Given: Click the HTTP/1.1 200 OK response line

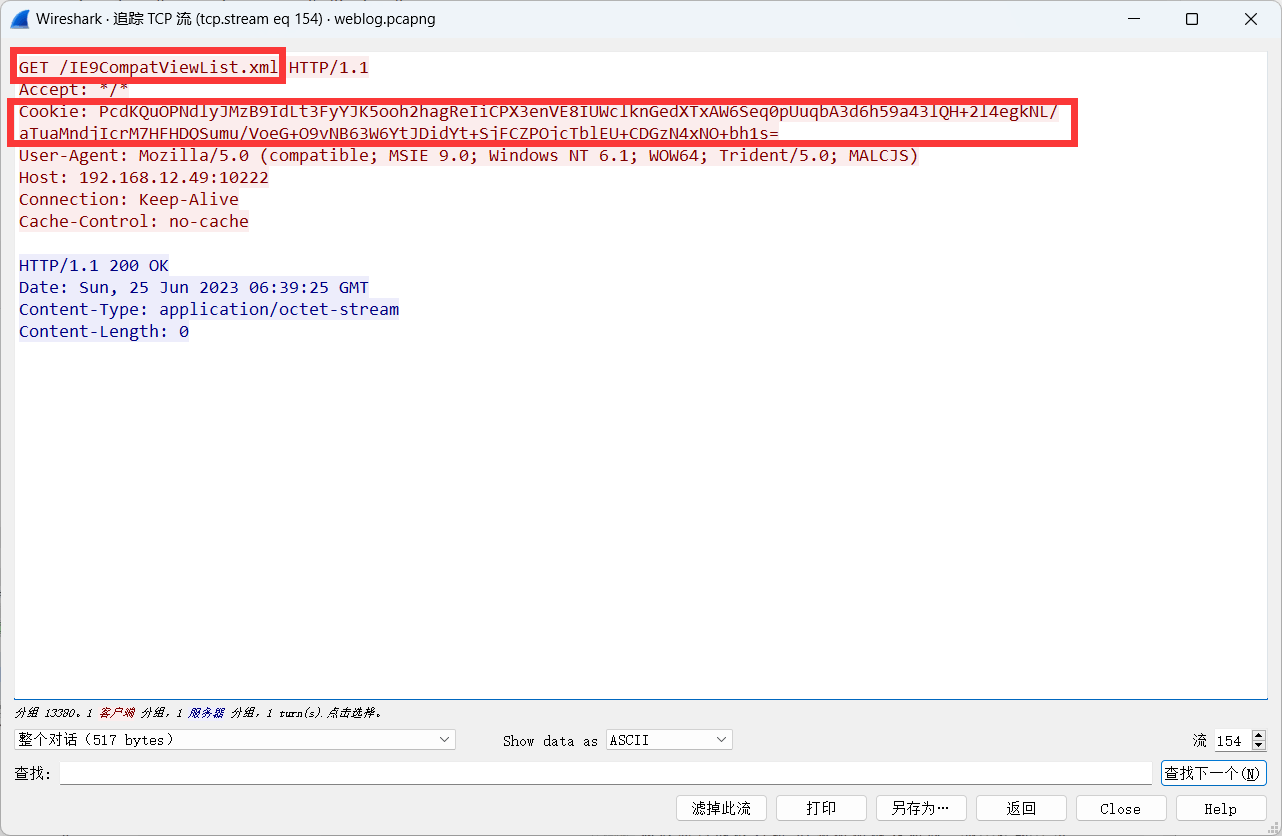Looking at the screenshot, I should click(x=94, y=265).
